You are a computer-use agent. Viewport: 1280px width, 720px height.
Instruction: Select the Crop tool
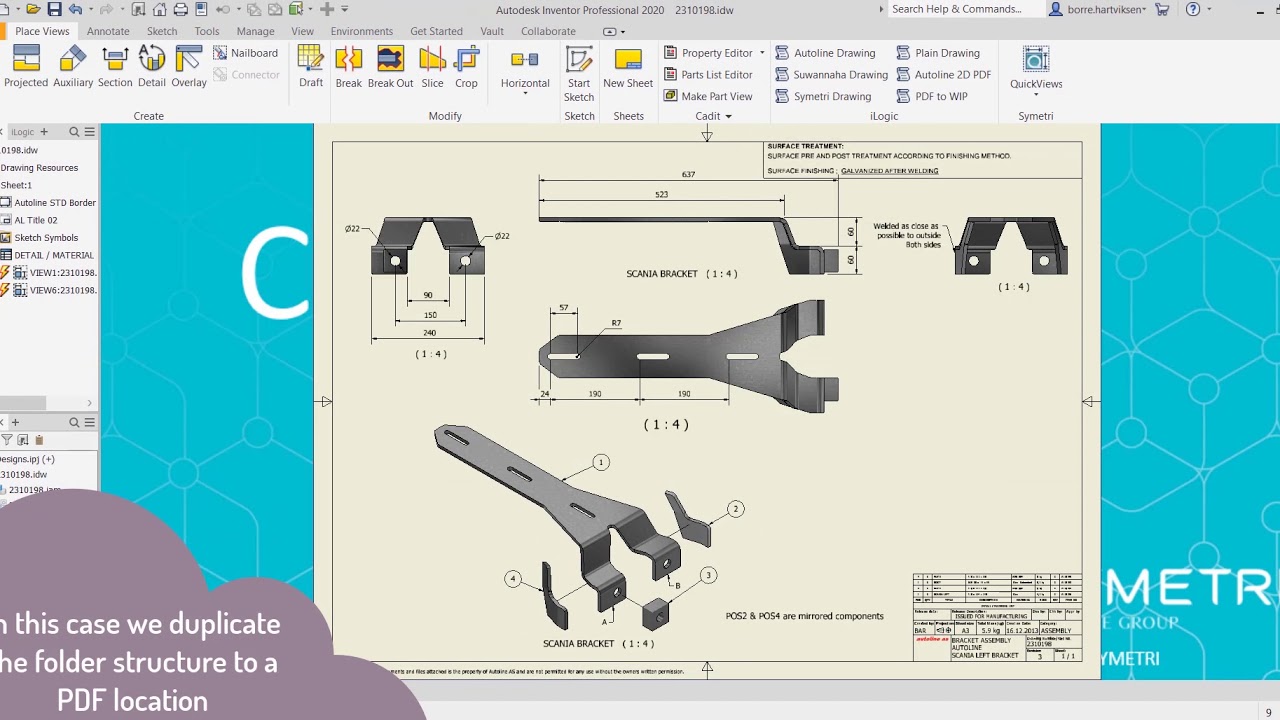point(466,67)
